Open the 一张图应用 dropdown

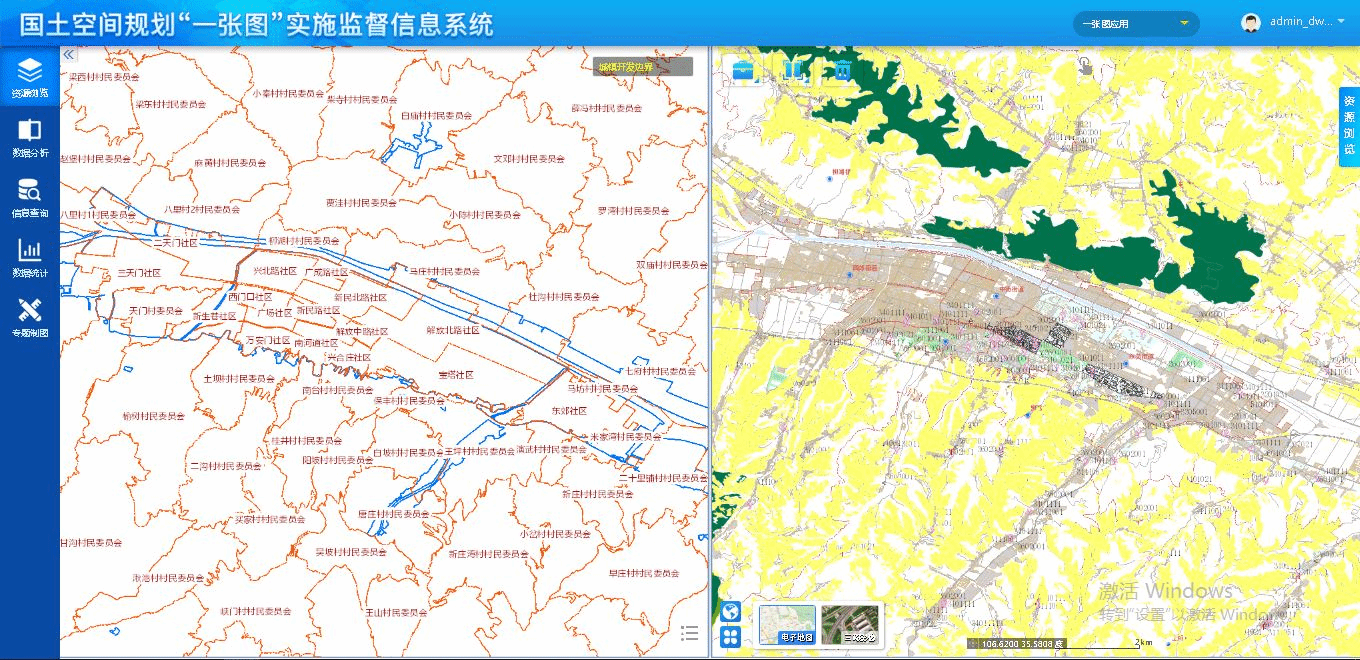point(1136,23)
